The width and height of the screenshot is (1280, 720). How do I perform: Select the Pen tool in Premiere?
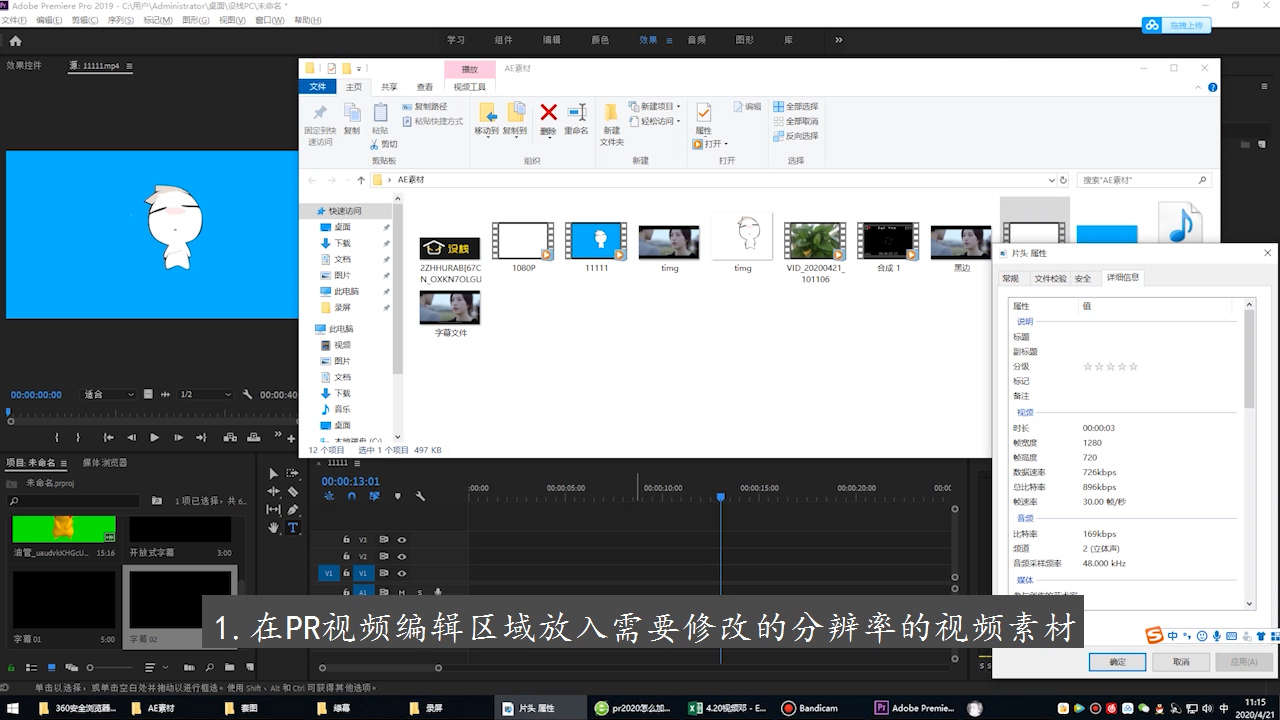[293, 509]
